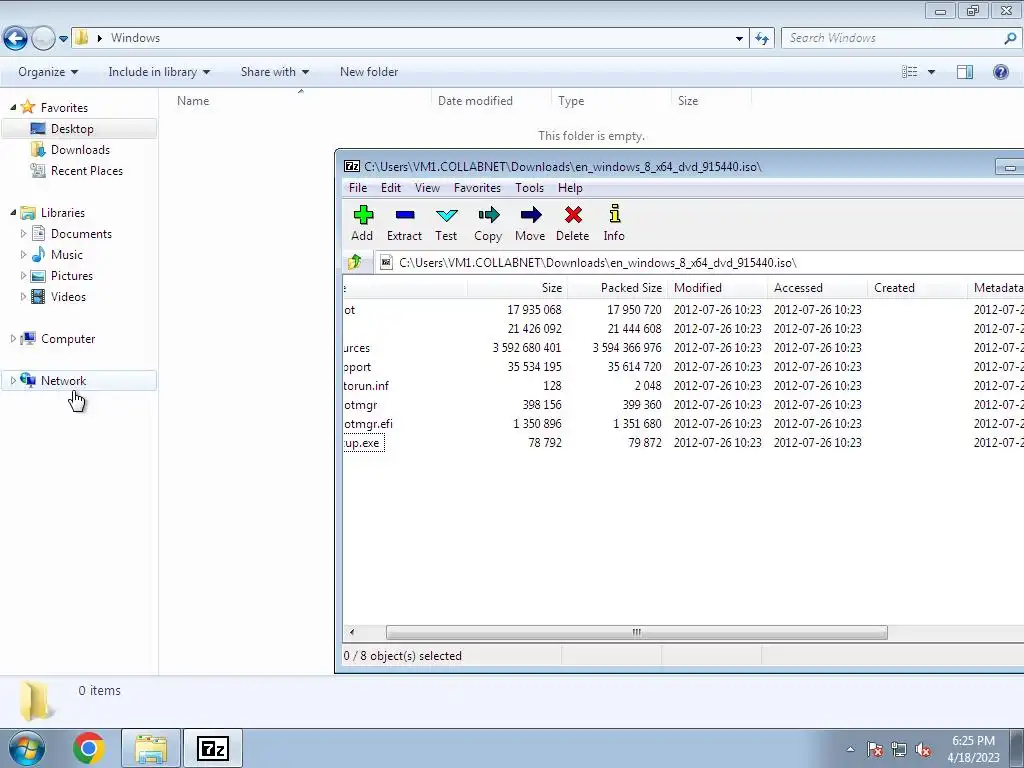Viewport: 1024px width, 768px height.
Task: Click the Move icon in 7-Zip toolbar
Action: [530, 223]
